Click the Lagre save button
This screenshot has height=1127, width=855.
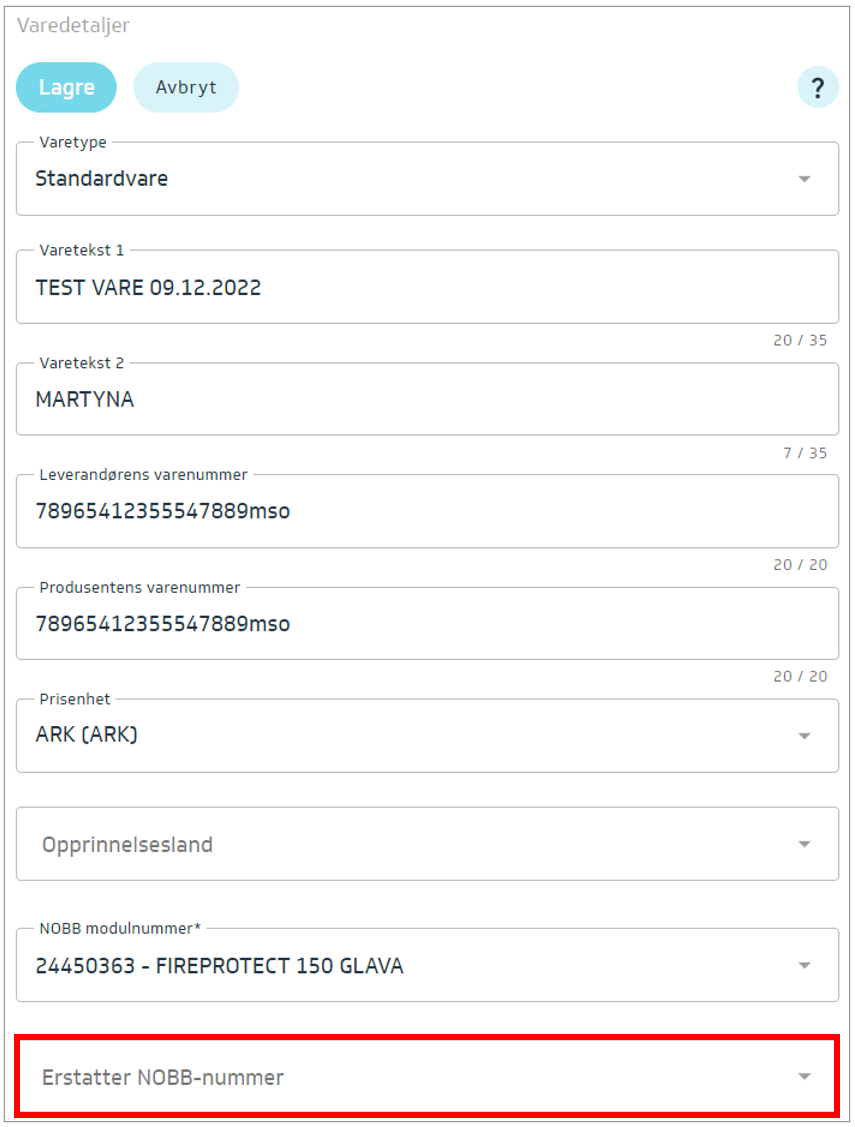point(66,88)
